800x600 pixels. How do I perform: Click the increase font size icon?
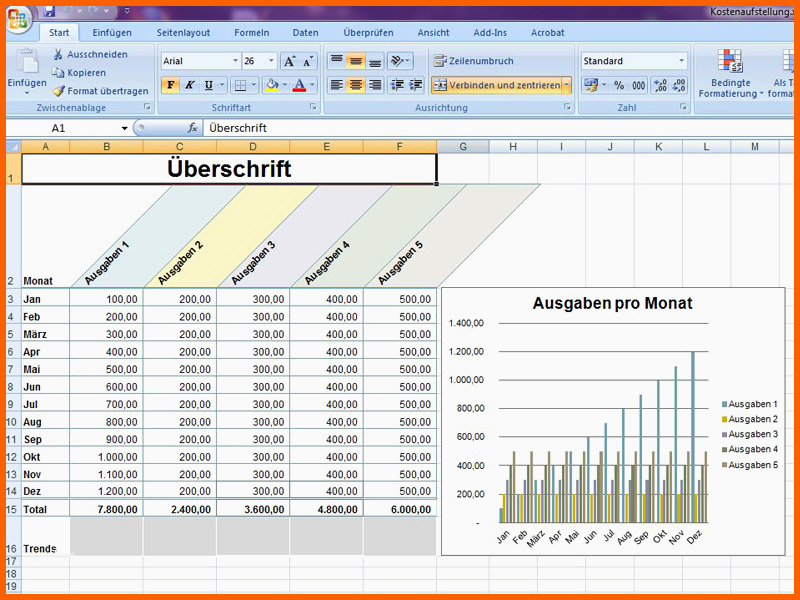pyautogui.click(x=289, y=61)
